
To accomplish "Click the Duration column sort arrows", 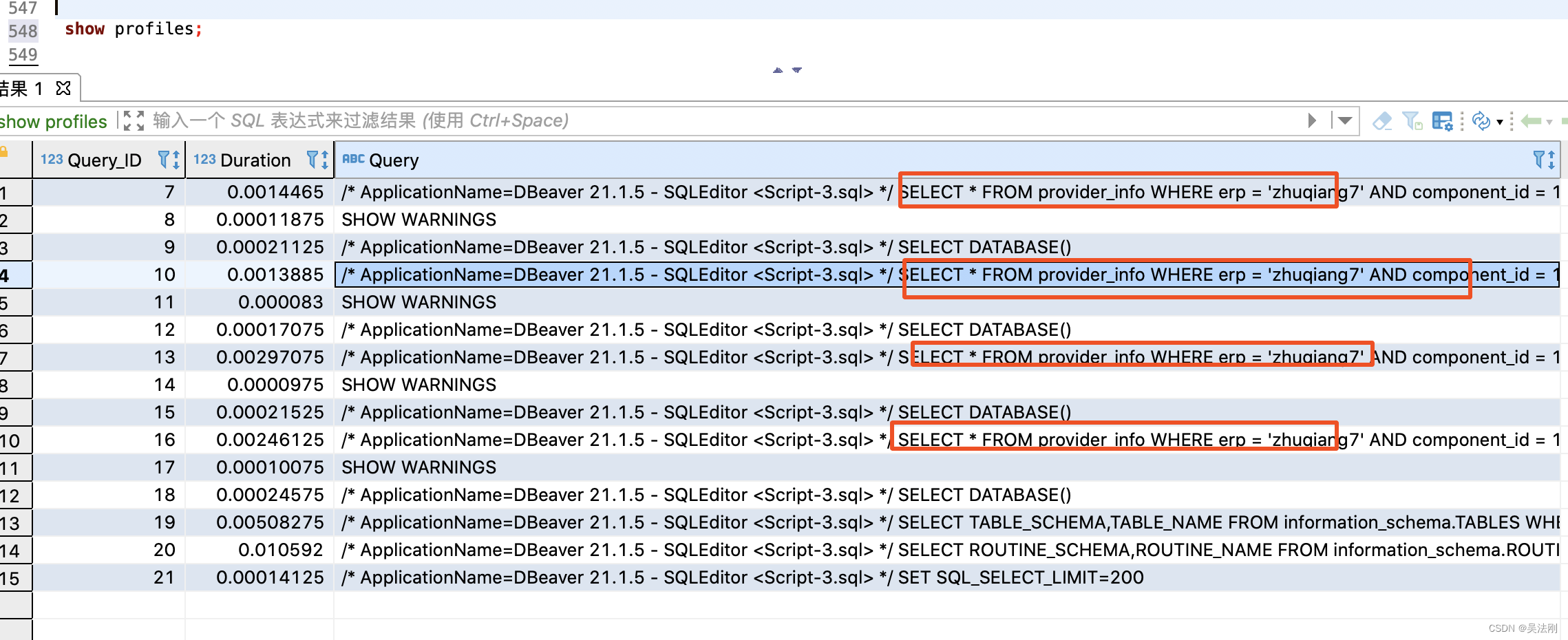I will point(325,160).
